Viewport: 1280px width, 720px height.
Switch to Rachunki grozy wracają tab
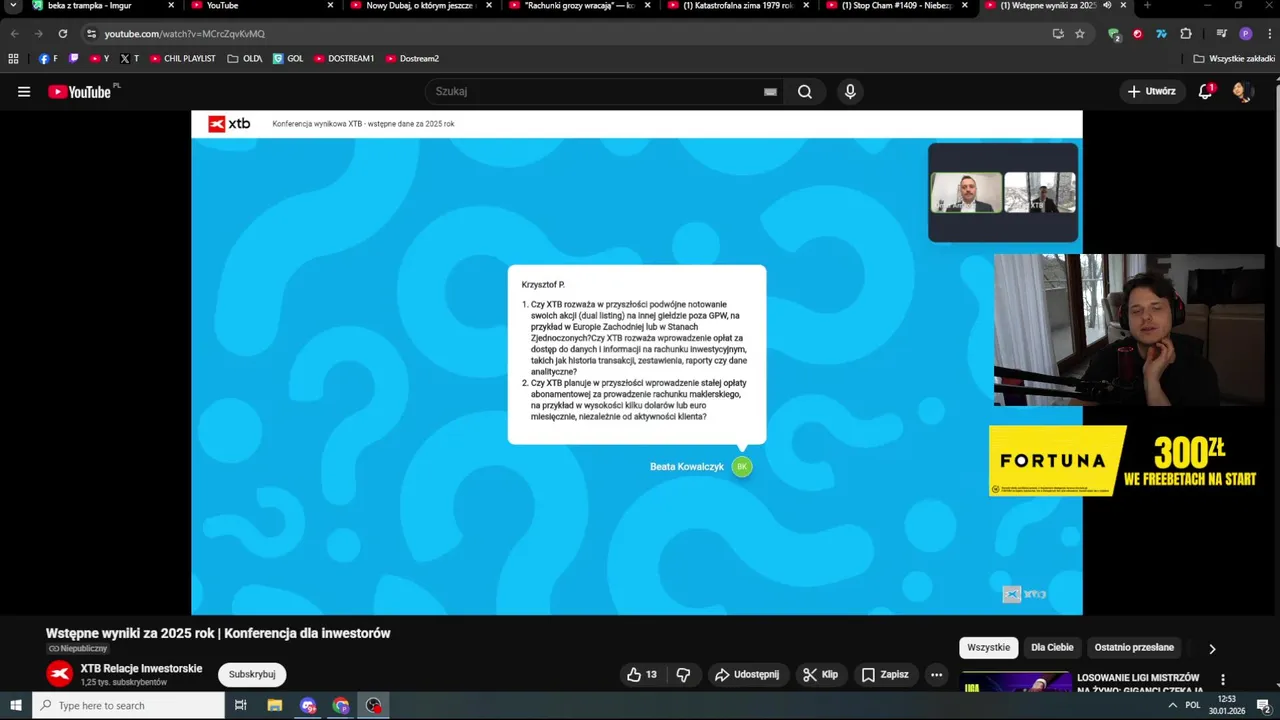578,6
